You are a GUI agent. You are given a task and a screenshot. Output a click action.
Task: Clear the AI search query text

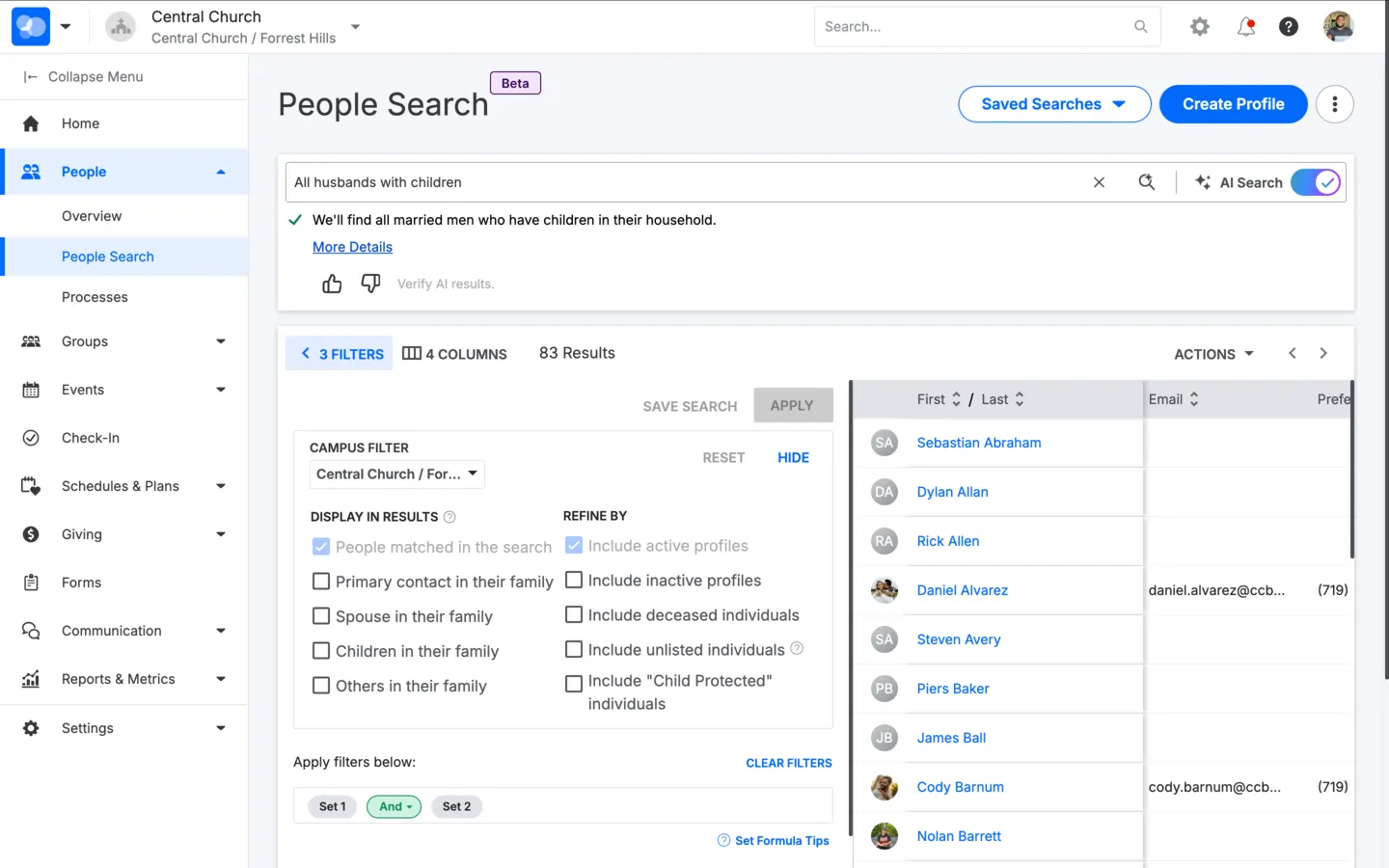(x=1099, y=182)
